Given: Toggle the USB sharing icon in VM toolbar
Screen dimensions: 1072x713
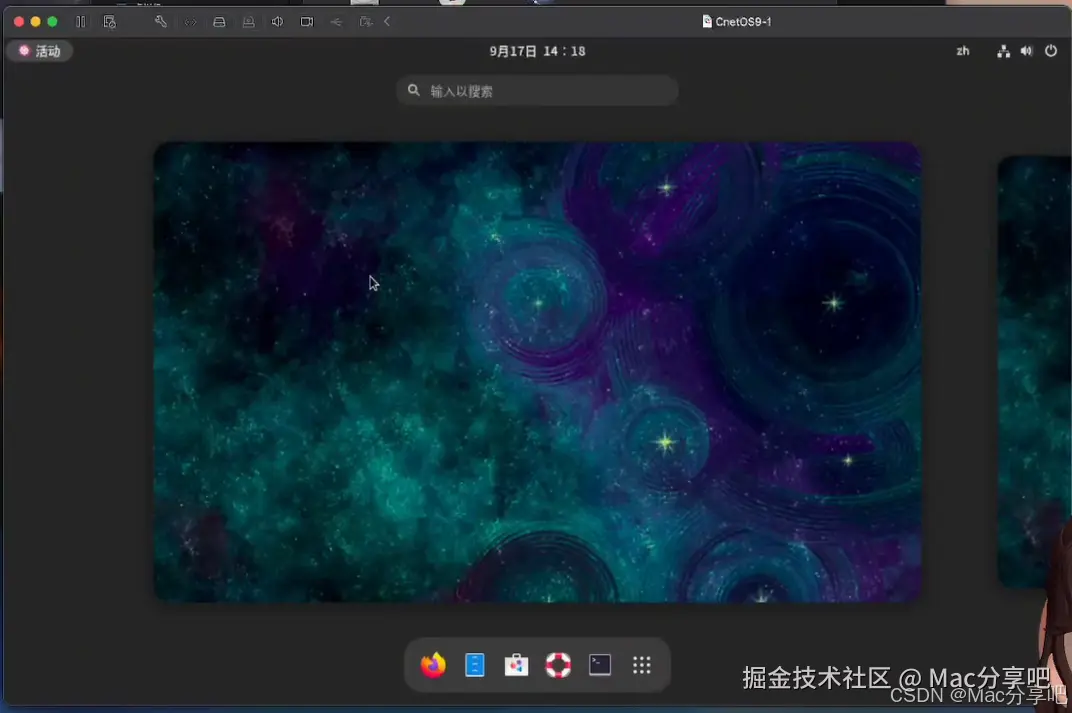Looking at the screenshot, I should pos(336,21).
